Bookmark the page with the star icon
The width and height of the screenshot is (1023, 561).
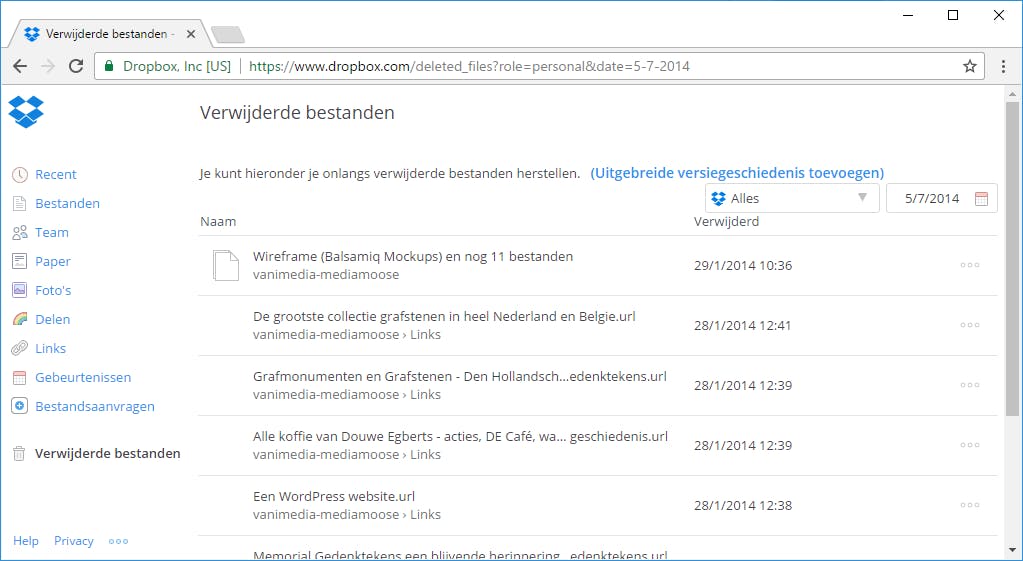[970, 66]
